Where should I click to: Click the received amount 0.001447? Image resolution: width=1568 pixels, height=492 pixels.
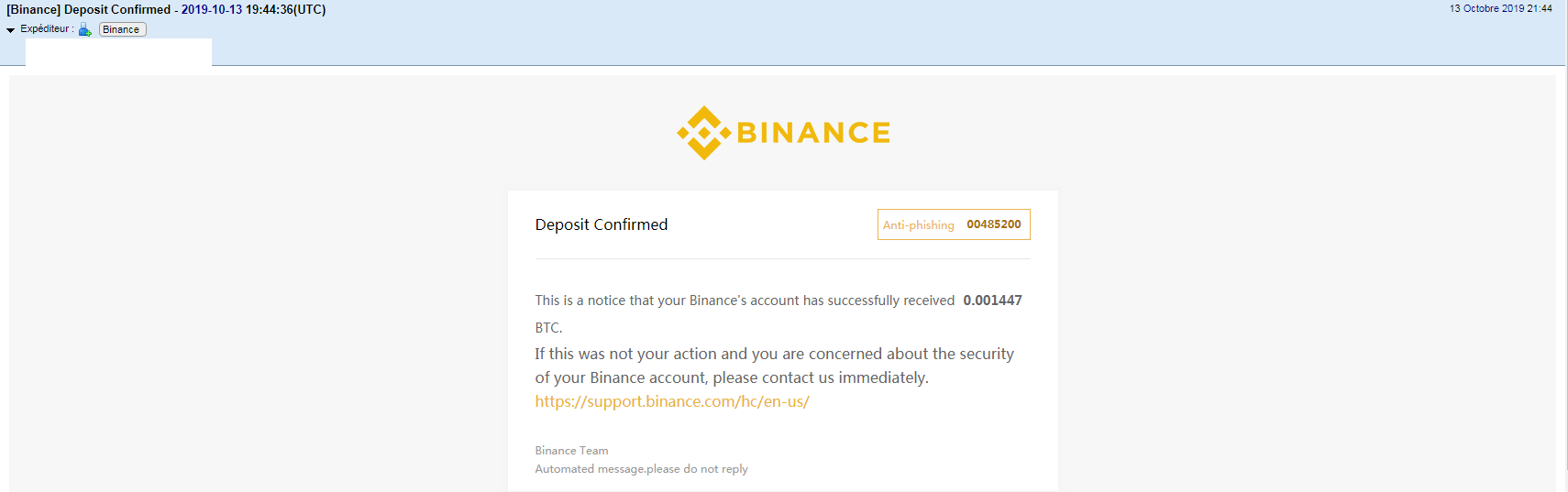click(x=992, y=301)
